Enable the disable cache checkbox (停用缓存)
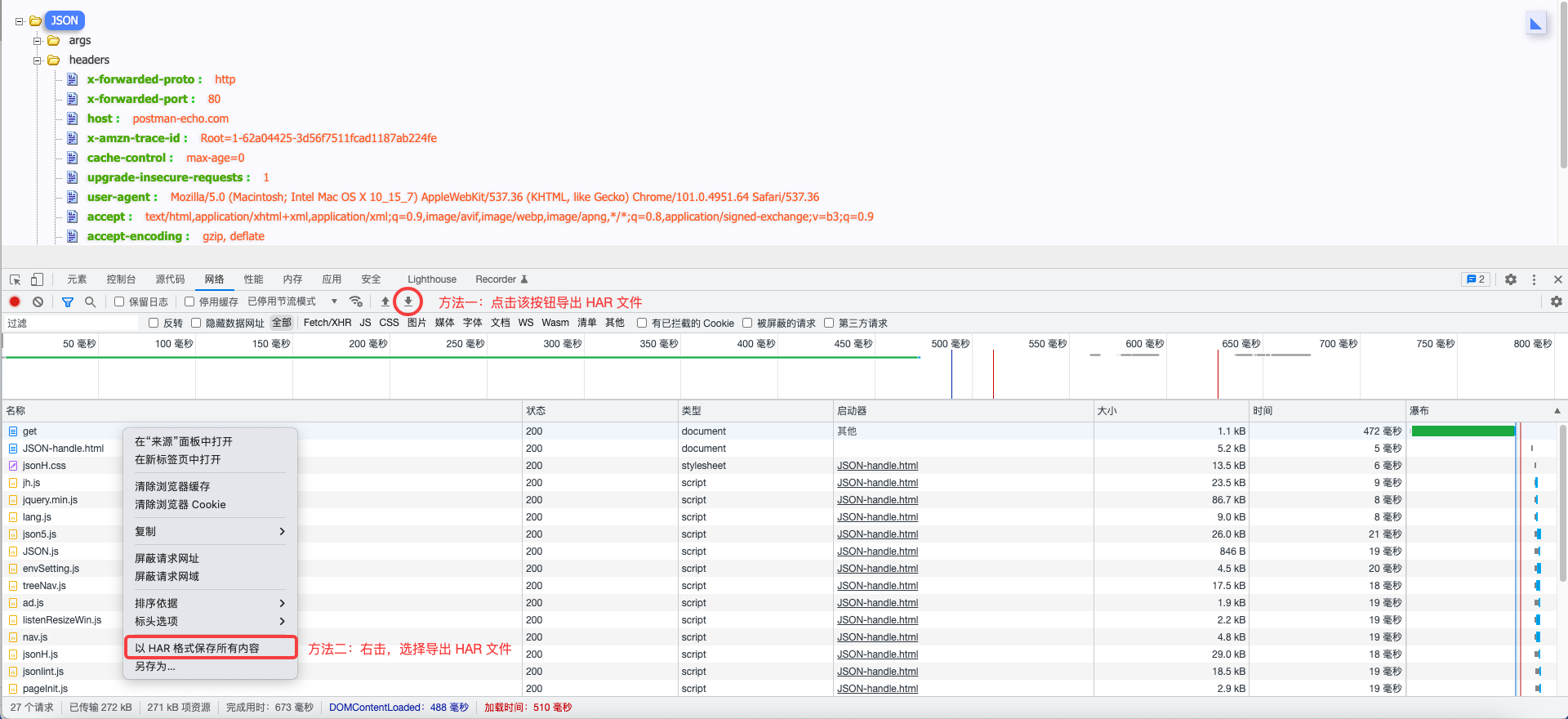 (x=189, y=301)
